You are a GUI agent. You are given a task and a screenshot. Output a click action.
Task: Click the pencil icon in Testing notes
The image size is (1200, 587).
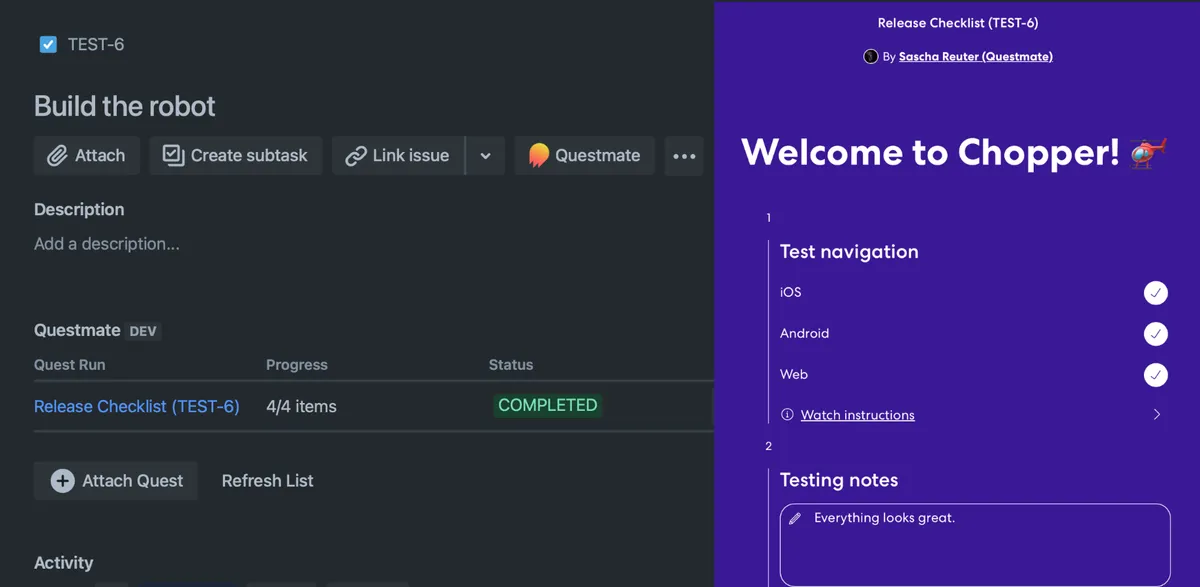pos(795,518)
